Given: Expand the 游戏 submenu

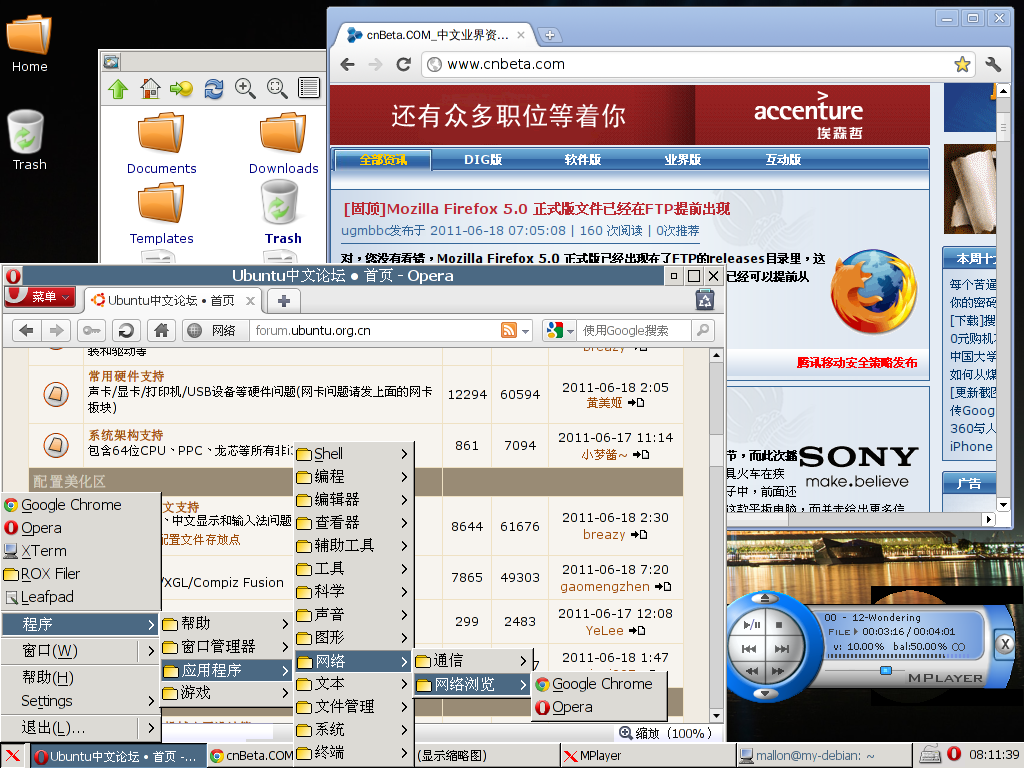Looking at the screenshot, I should [x=226, y=693].
